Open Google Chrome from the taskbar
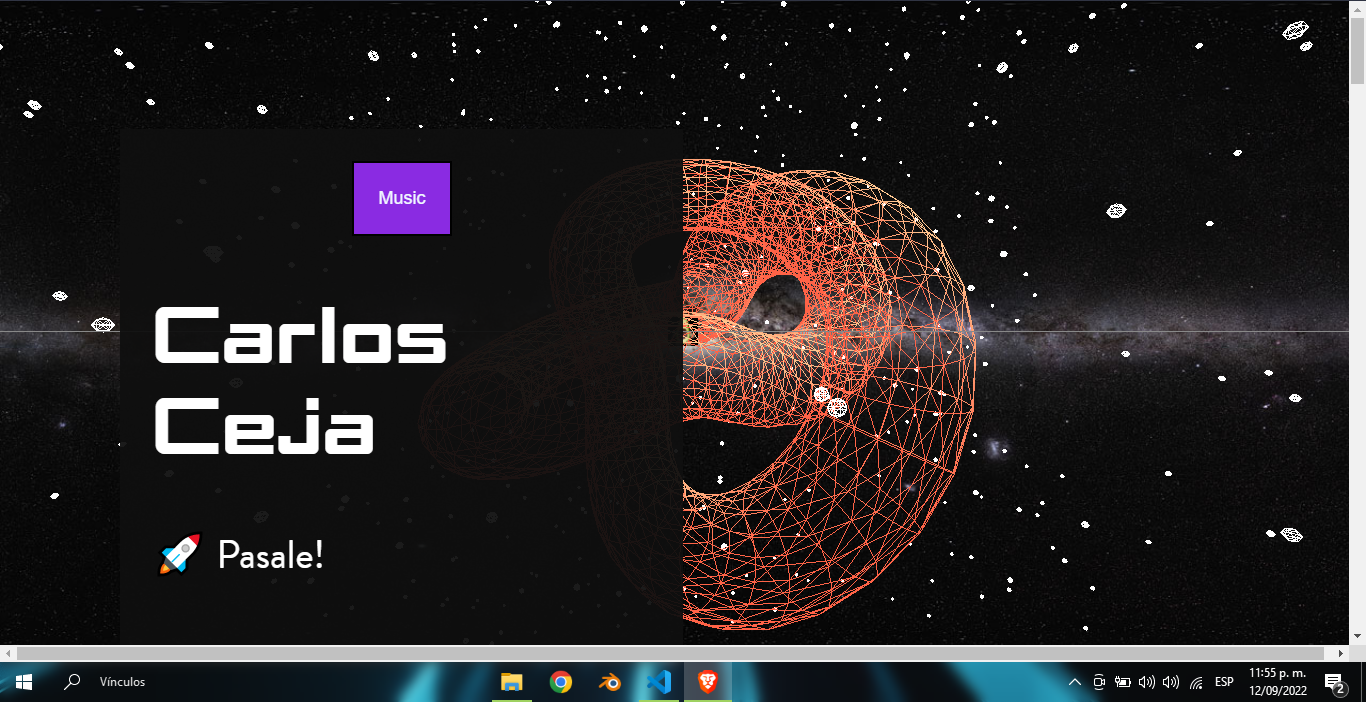1366x702 pixels. coord(560,682)
